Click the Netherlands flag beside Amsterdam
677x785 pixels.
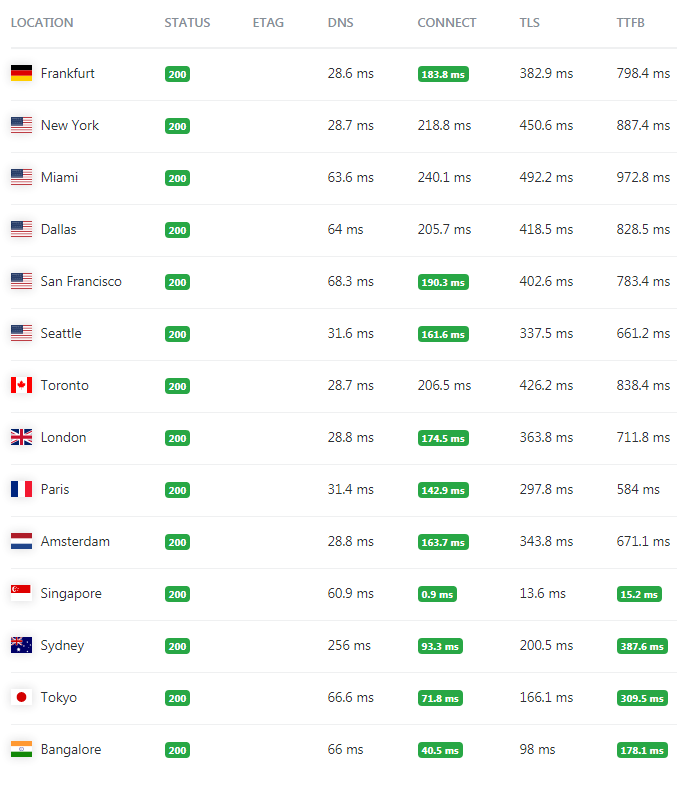(21, 541)
